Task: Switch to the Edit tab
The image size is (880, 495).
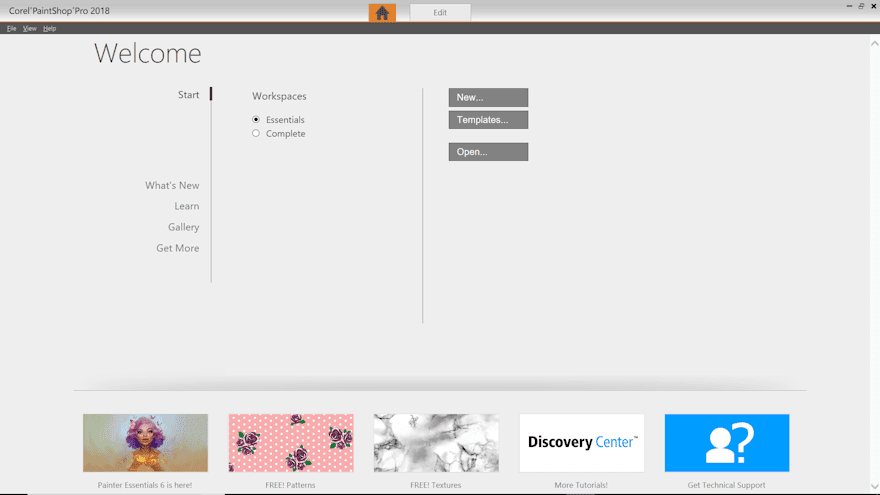Action: (440, 13)
